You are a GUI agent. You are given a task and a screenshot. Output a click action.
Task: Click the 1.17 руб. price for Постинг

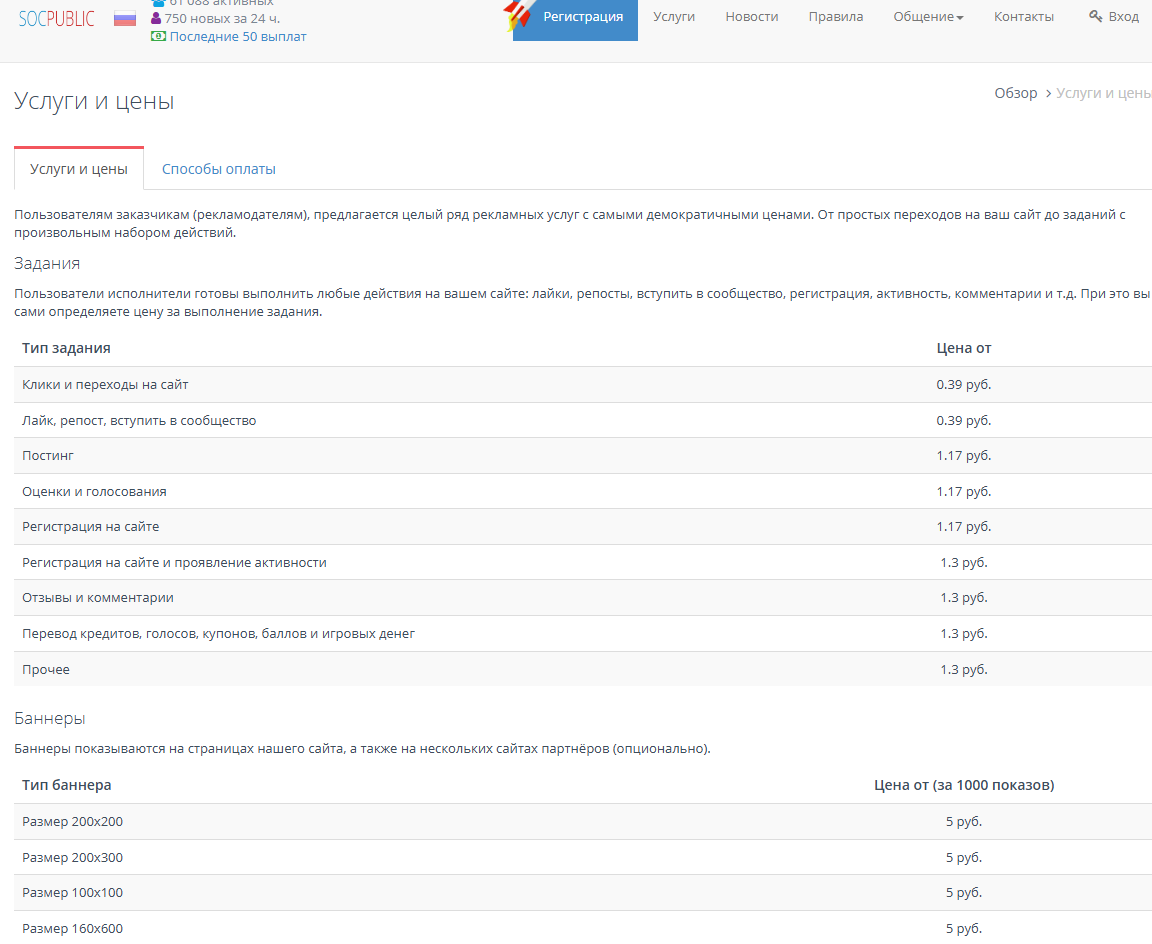click(x=963, y=455)
